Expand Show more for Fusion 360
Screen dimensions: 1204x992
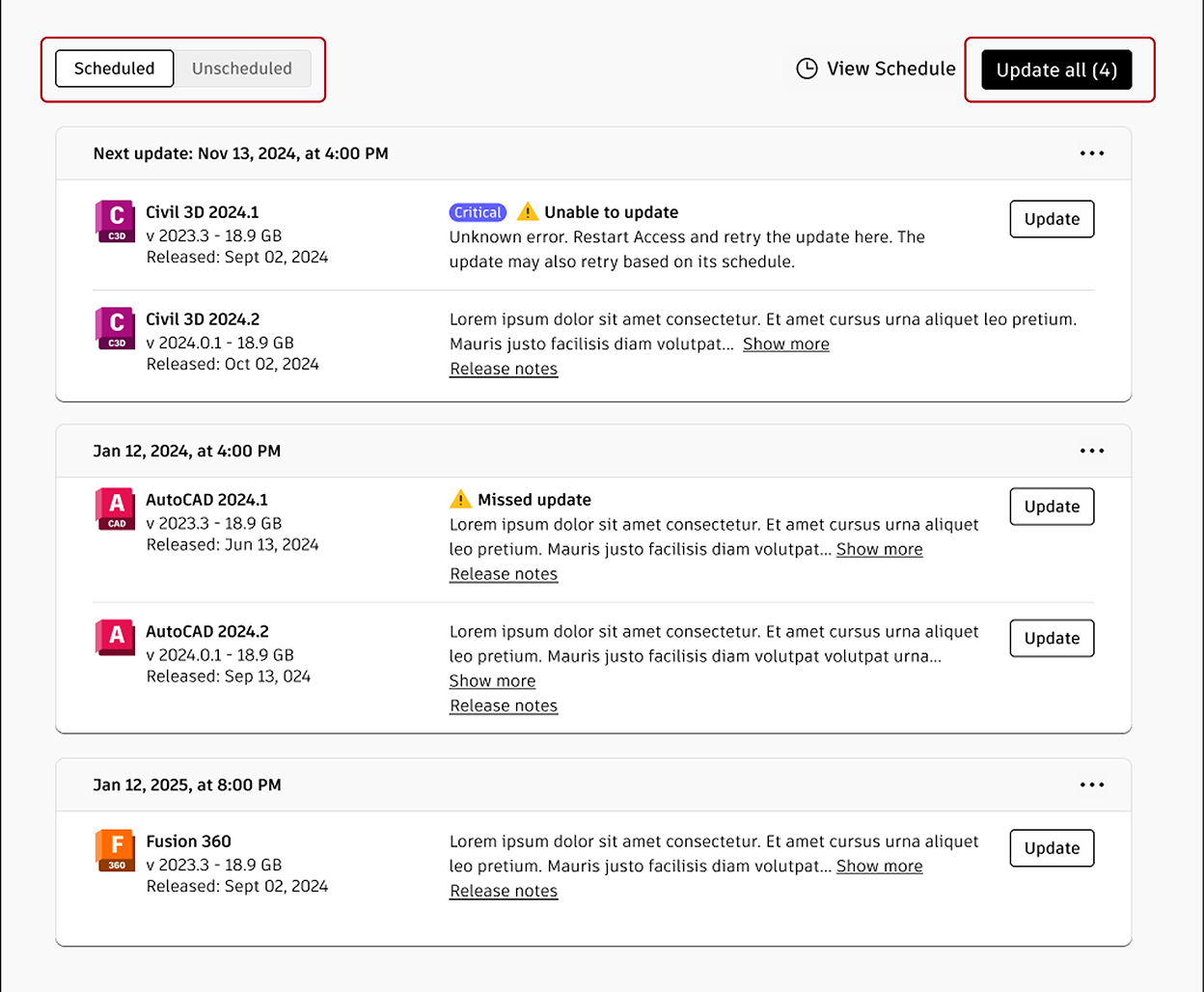pos(880,867)
